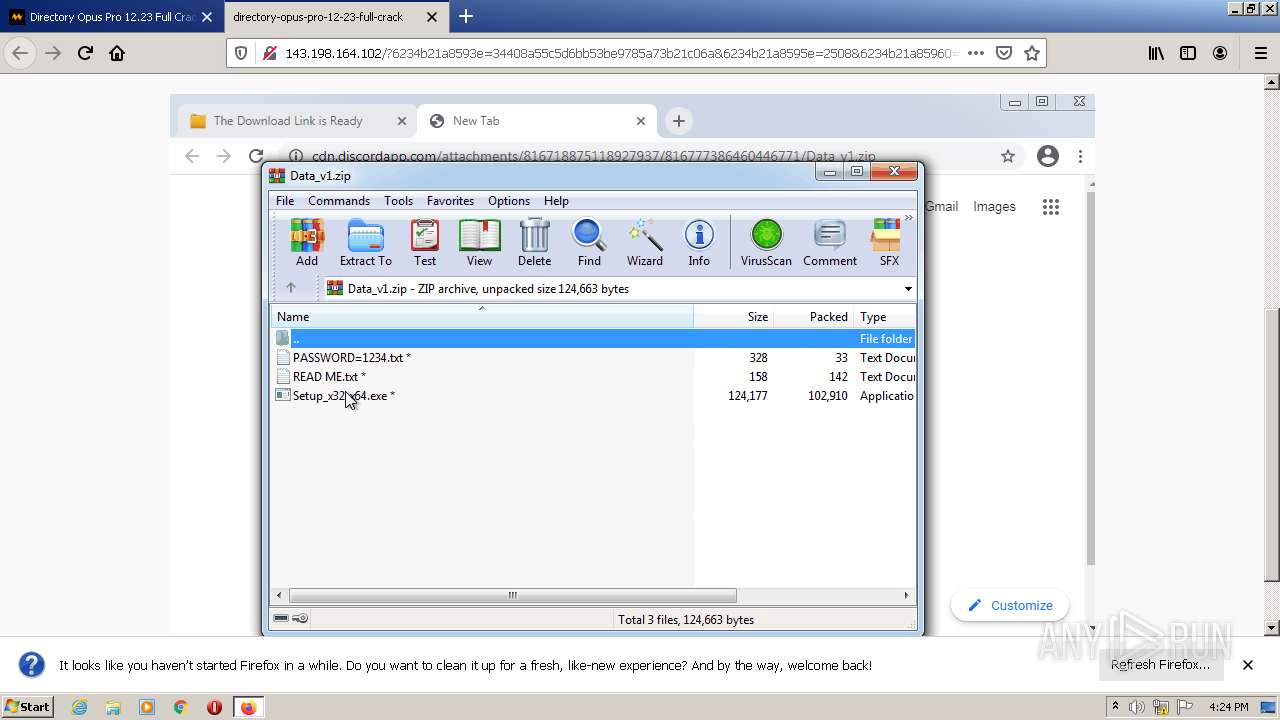Open Find magnifier tool
Viewport: 1280px width, 720px height.
[589, 243]
